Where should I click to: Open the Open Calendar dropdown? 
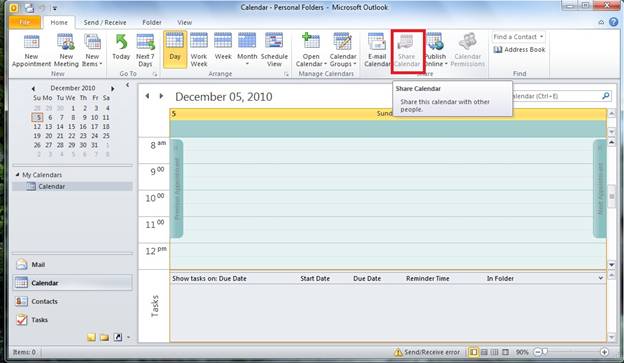311,51
